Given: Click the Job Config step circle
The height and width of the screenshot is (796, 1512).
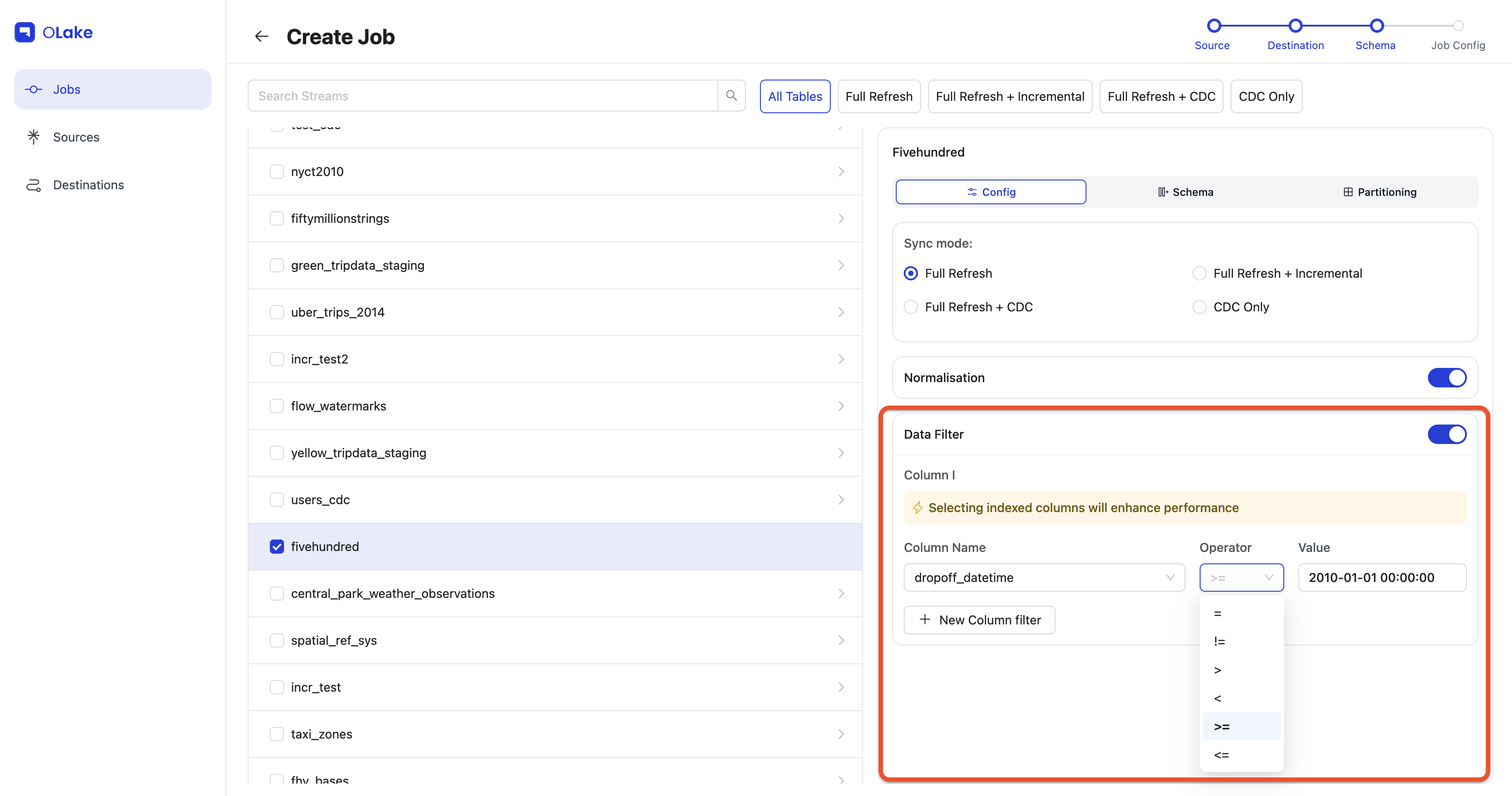Looking at the screenshot, I should [x=1458, y=26].
